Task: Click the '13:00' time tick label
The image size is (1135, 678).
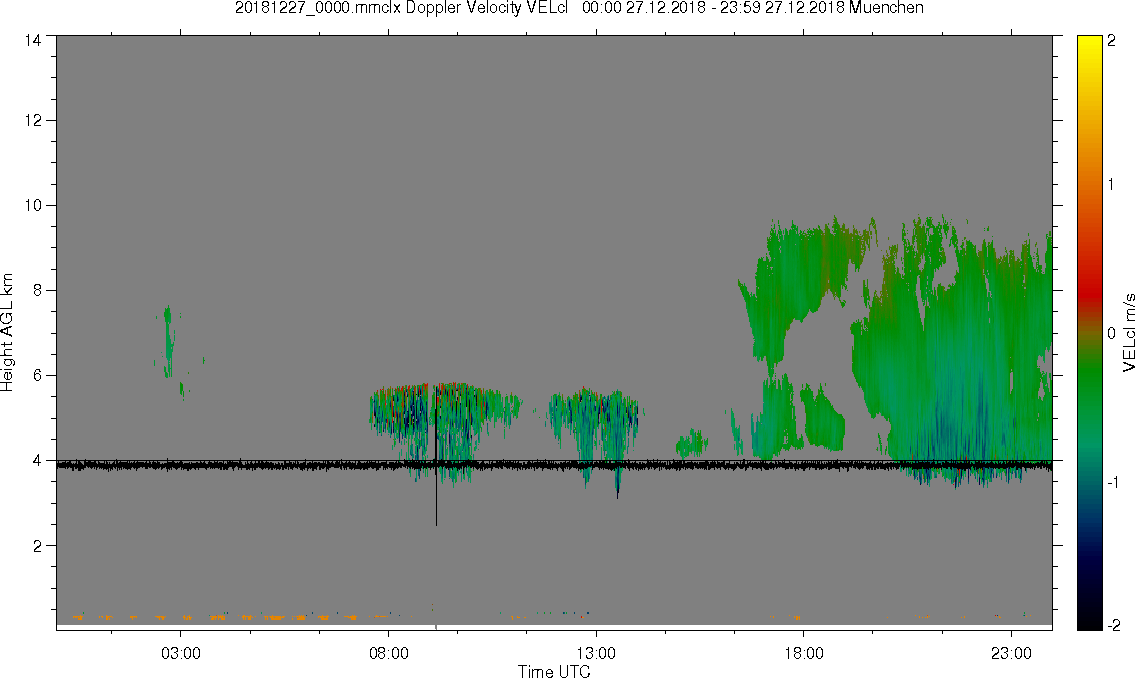Action: [596, 653]
